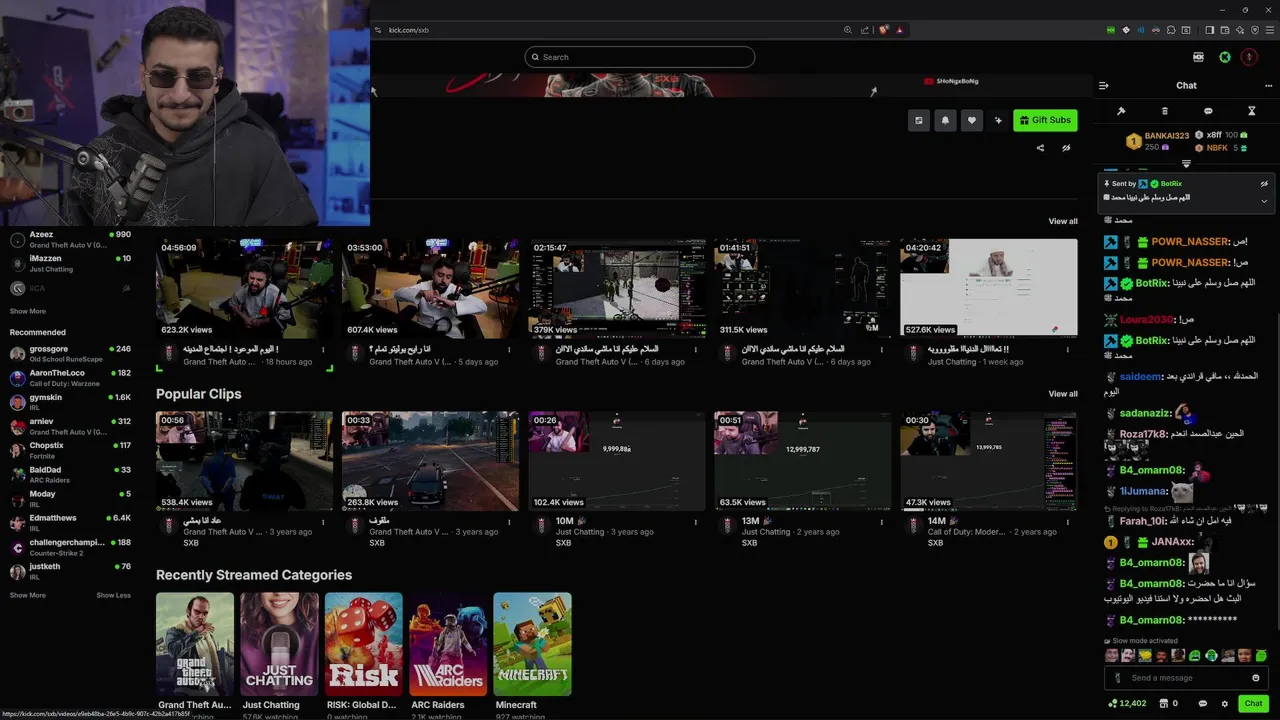1280x720 pixels.
Task: Click the share page icon in address bar
Action: pyautogui.click(x=865, y=30)
